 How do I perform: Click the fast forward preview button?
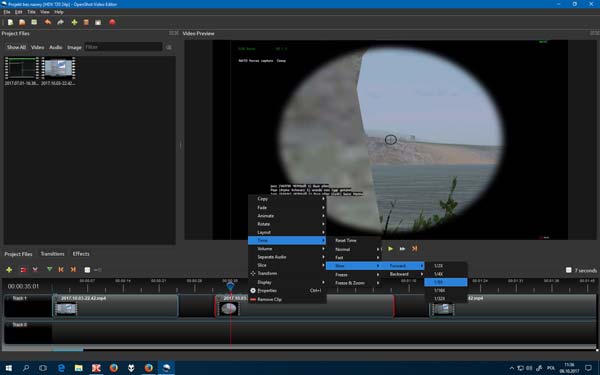pyautogui.click(x=402, y=249)
